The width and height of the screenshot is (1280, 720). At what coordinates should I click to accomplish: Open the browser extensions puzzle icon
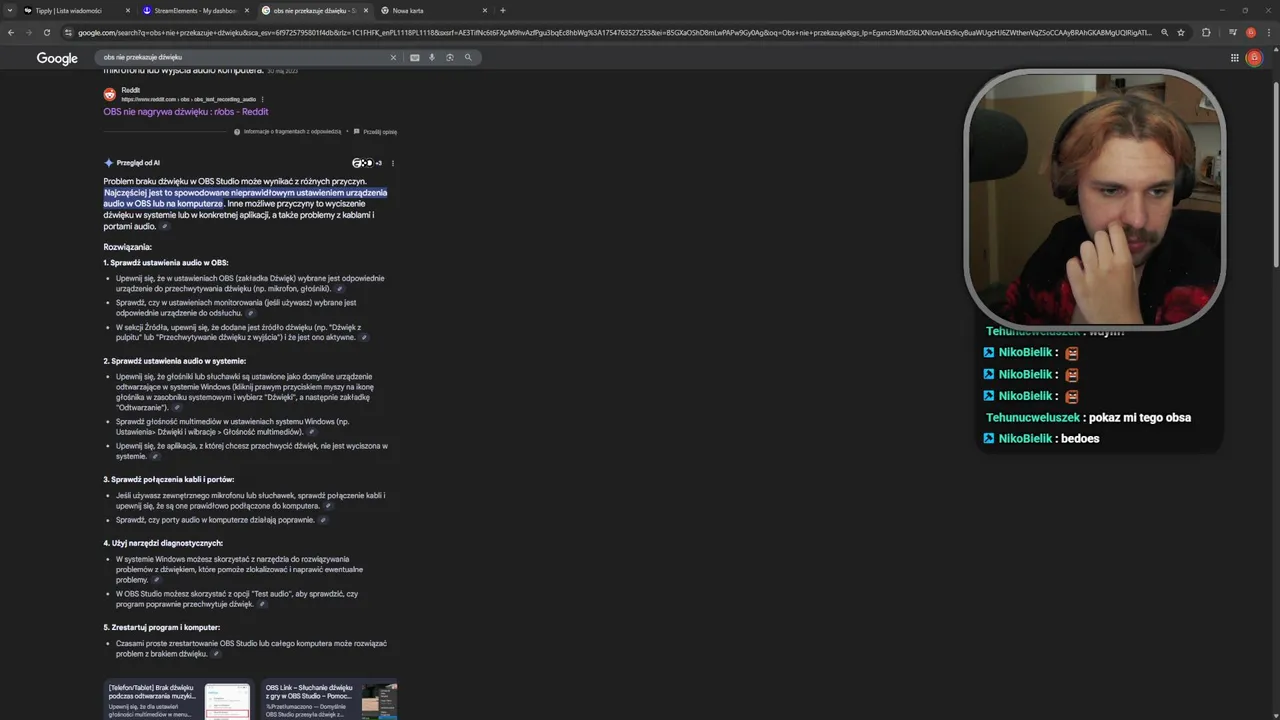1206,32
